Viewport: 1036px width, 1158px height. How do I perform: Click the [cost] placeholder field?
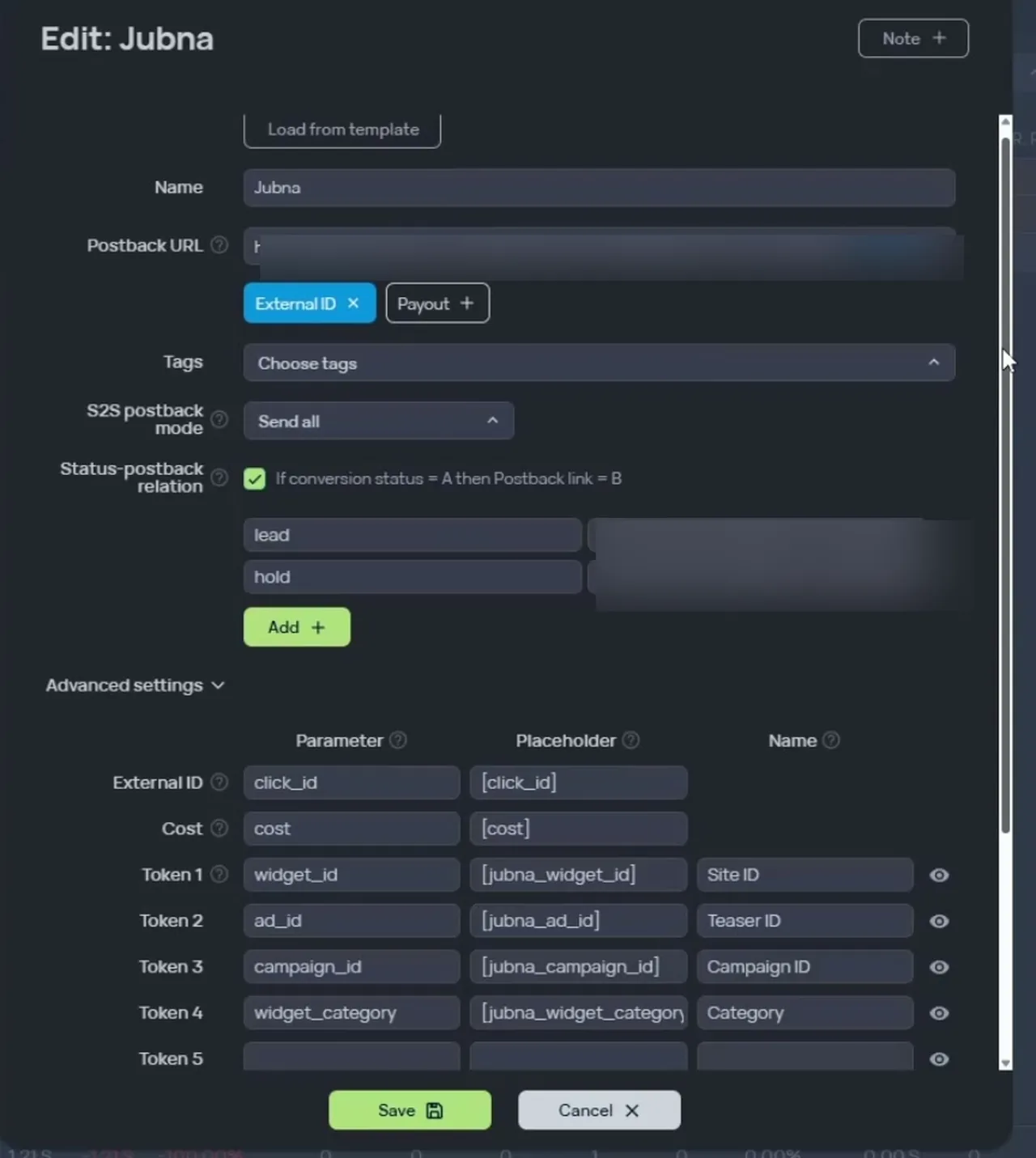(x=579, y=829)
